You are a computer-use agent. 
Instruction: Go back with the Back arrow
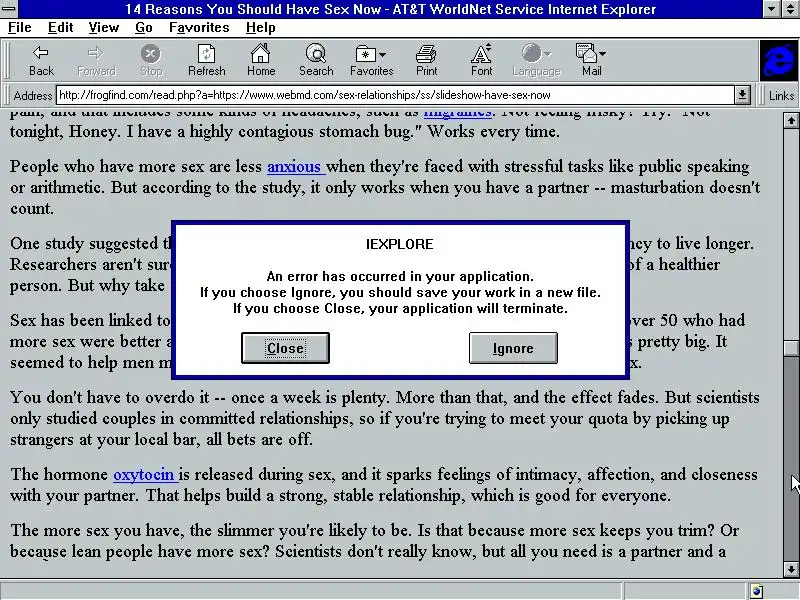point(41,60)
